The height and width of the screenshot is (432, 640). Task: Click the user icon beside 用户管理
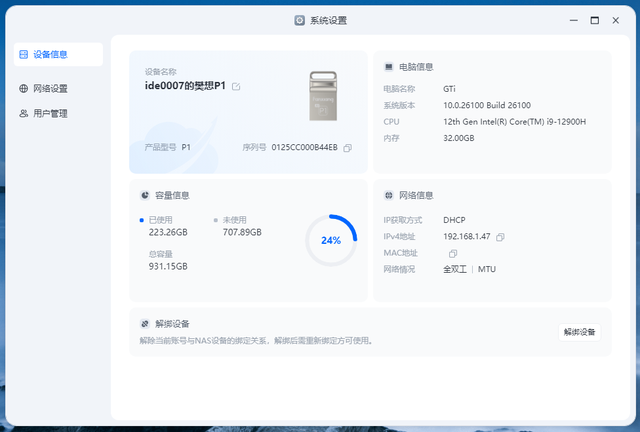pyautogui.click(x=24, y=114)
